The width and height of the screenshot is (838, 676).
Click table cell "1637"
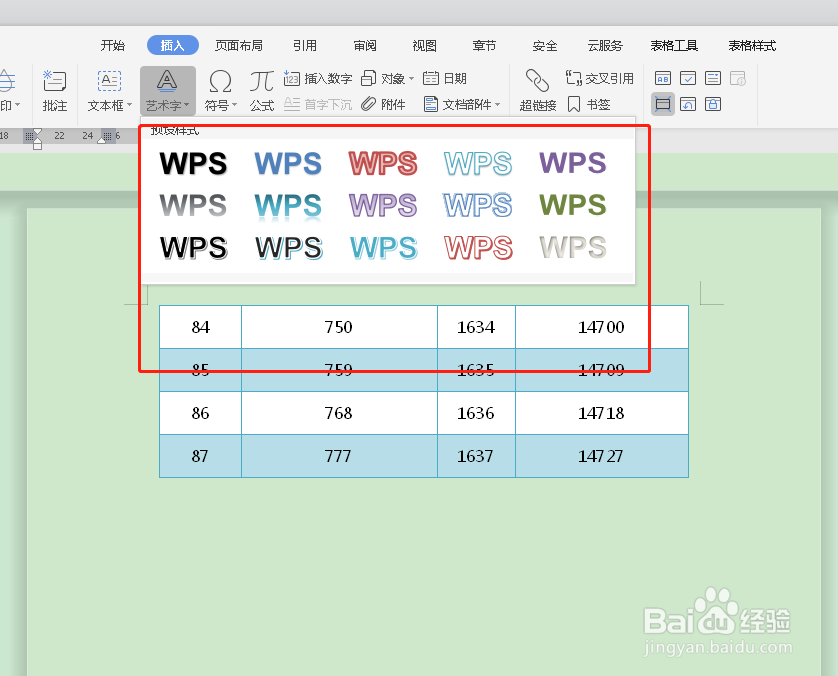tap(476, 456)
